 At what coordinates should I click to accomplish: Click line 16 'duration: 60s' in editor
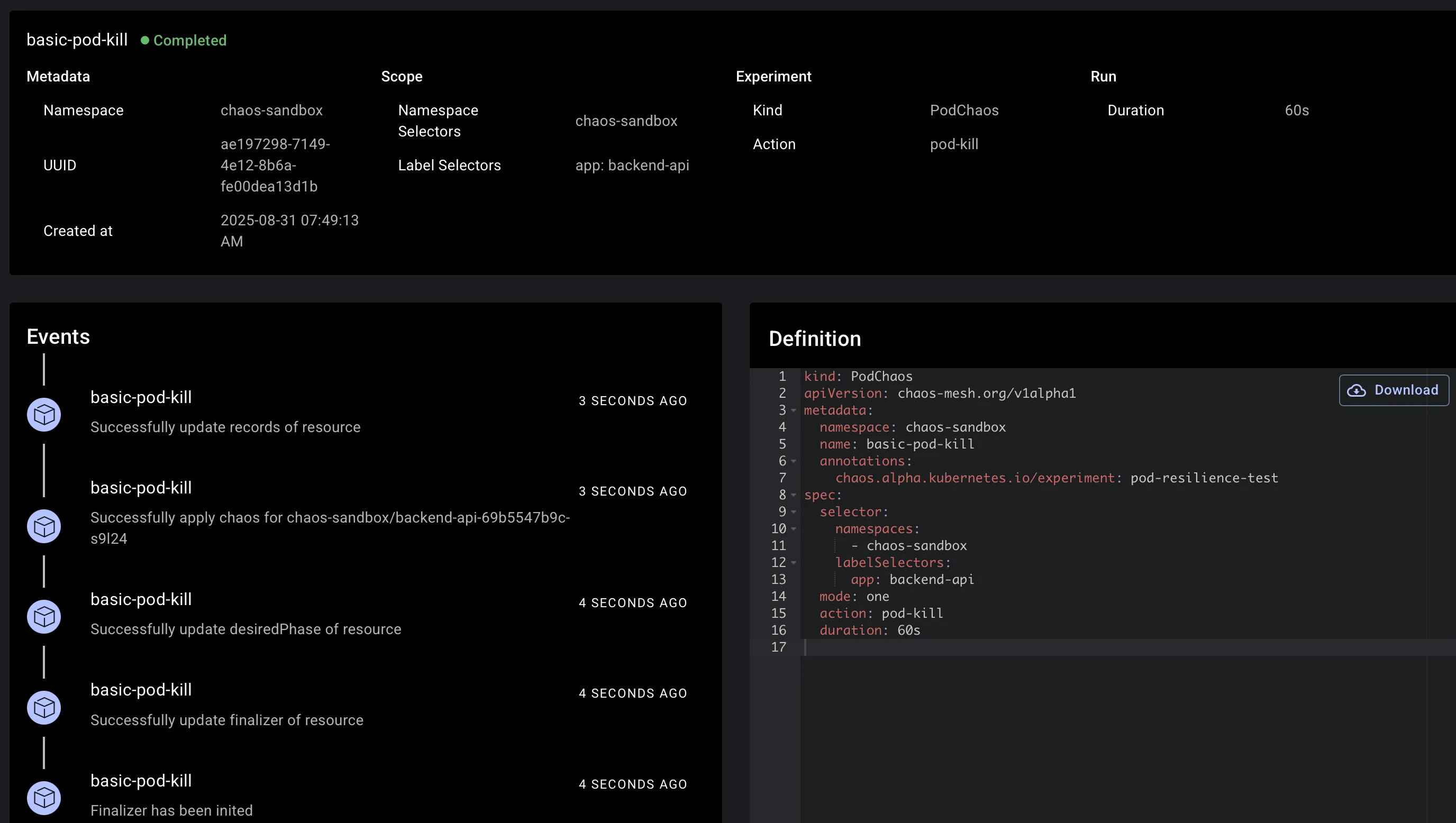(870, 631)
